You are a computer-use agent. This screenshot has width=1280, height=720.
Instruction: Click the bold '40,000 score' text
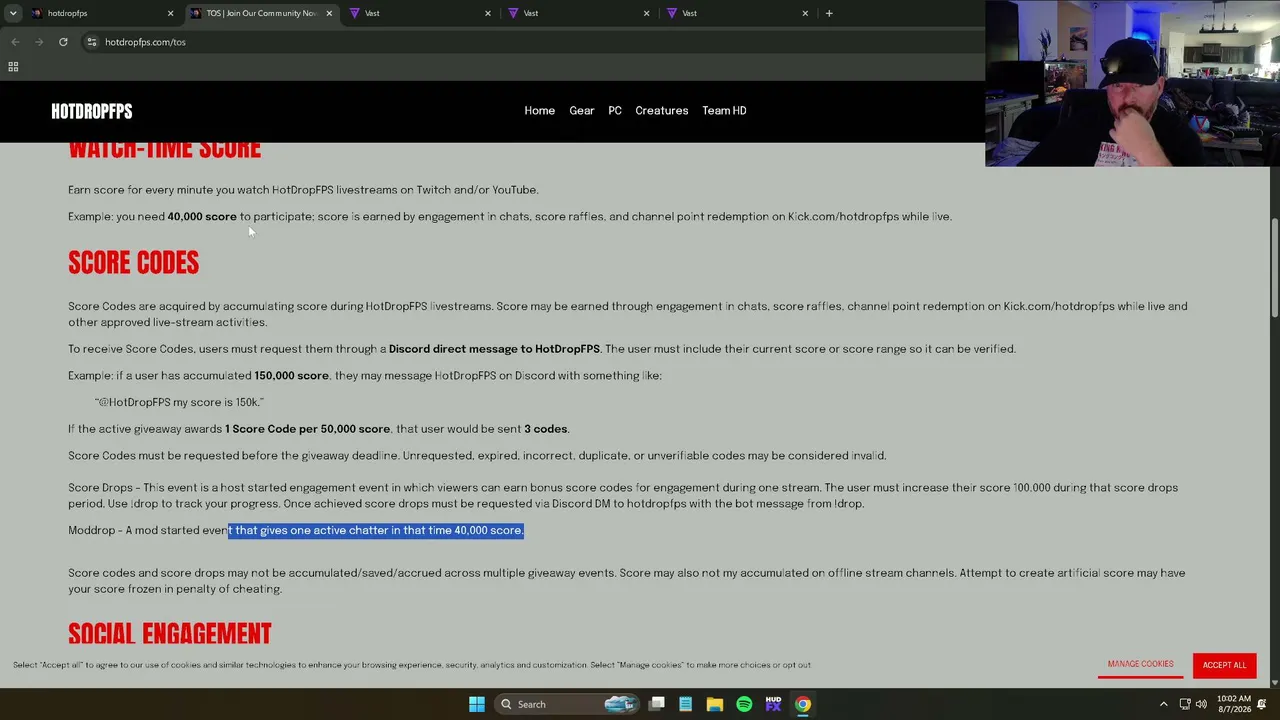tap(202, 216)
